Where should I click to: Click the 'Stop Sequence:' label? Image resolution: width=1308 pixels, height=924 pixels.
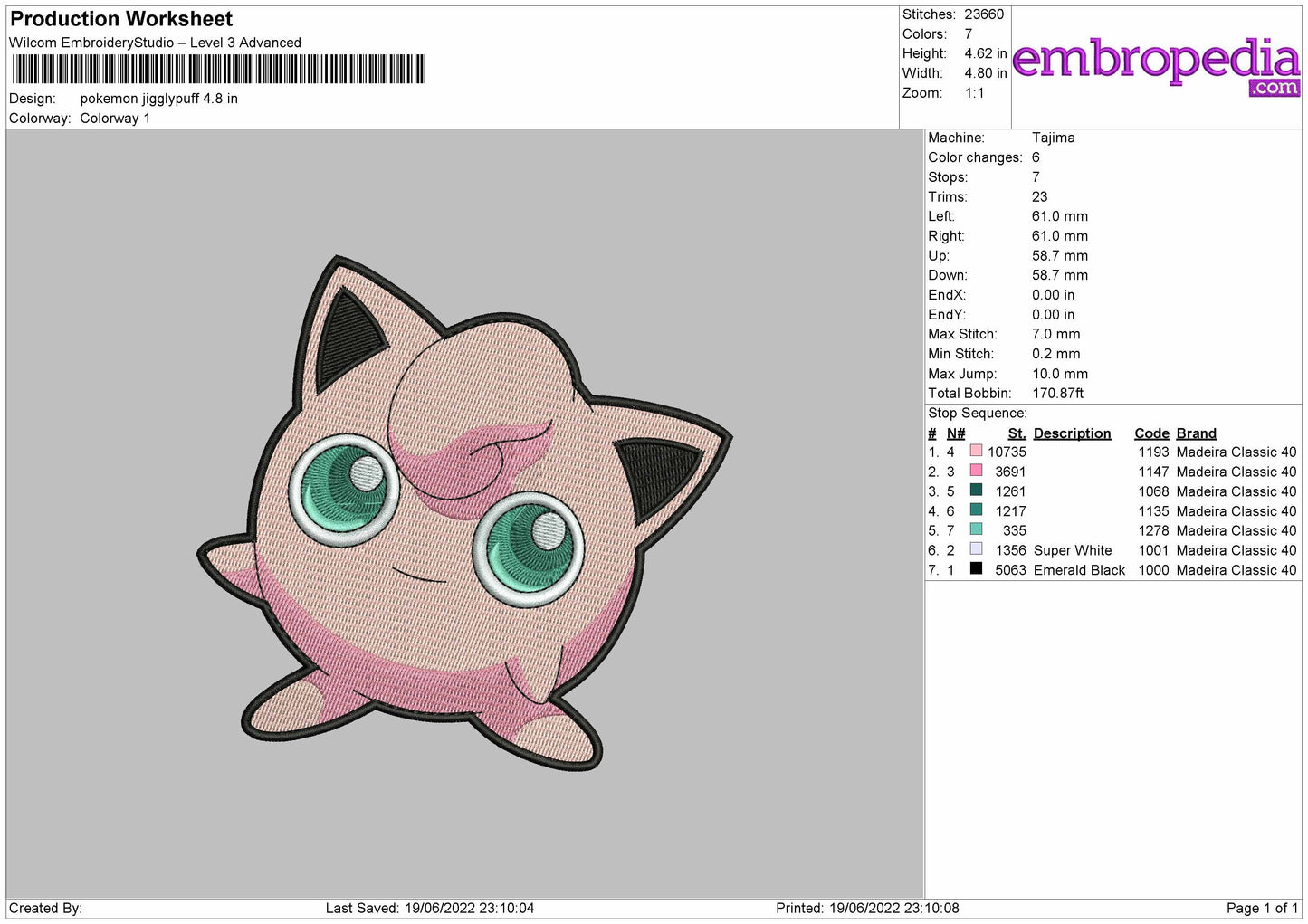click(978, 414)
